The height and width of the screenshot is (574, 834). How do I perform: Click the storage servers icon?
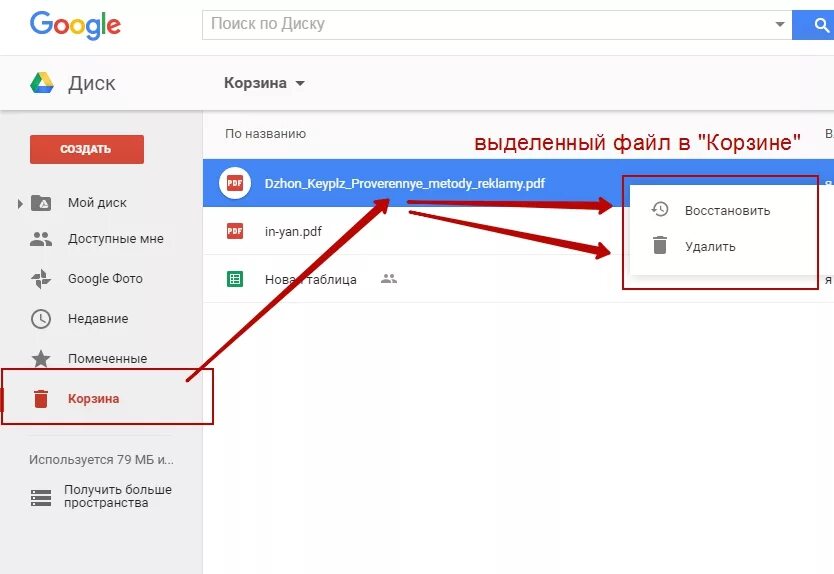(x=41, y=498)
